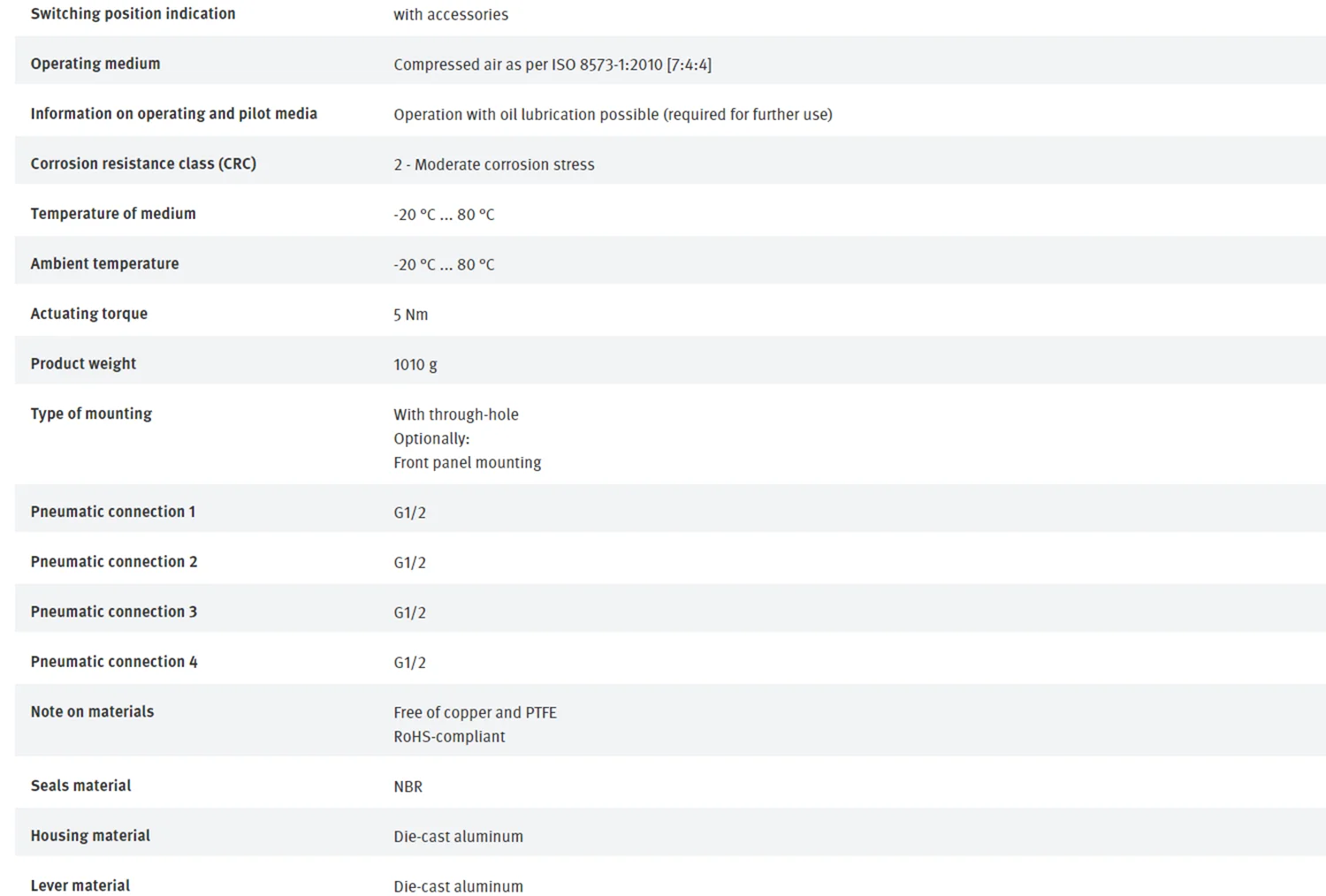Select the 'Front panel mounting' text
1326x896 pixels.
(468, 462)
